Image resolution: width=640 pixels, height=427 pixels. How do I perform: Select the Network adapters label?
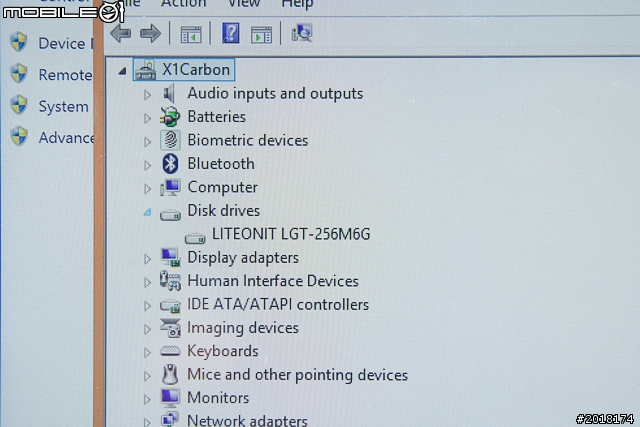click(247, 420)
